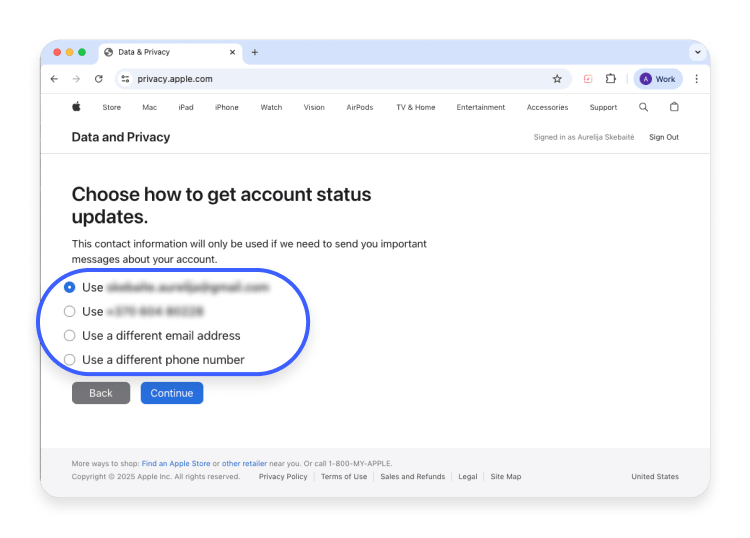Change region via United States link
Viewport: 750px width, 538px height.
[655, 477]
